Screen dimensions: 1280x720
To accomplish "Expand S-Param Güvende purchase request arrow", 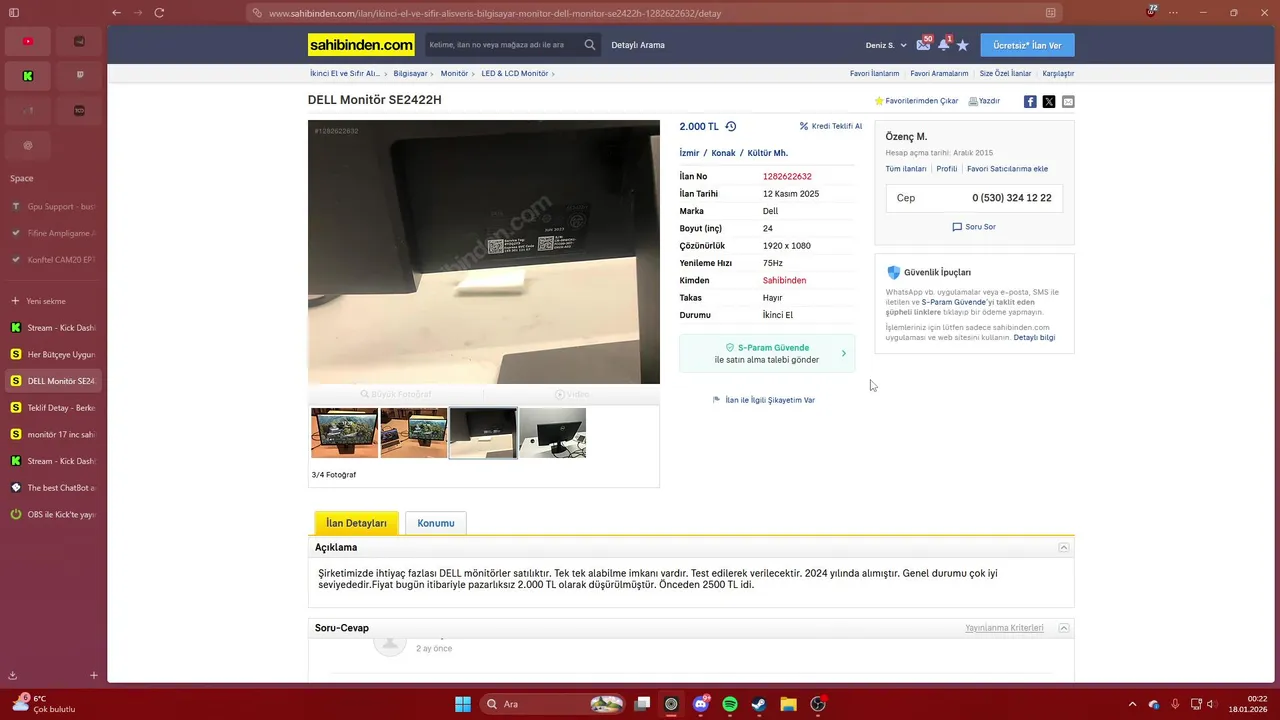I will tap(843, 353).
